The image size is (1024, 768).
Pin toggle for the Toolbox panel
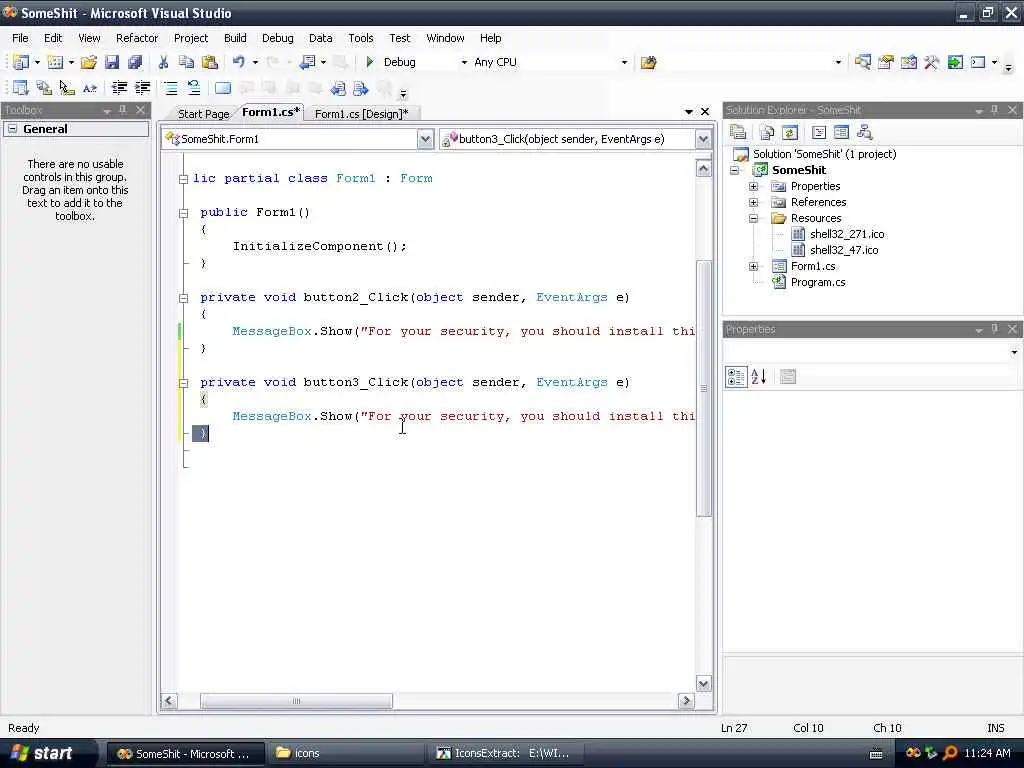tap(122, 110)
